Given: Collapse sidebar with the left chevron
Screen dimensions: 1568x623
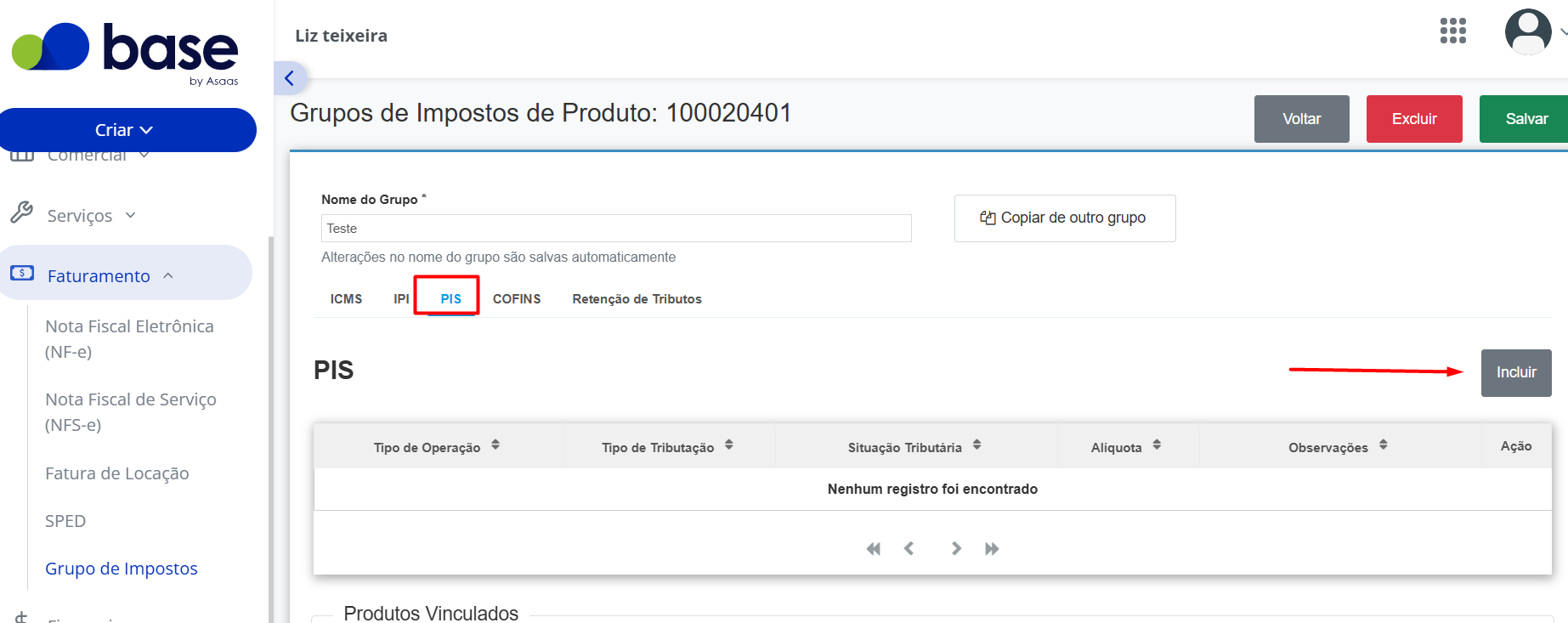Looking at the screenshot, I should click(x=289, y=78).
